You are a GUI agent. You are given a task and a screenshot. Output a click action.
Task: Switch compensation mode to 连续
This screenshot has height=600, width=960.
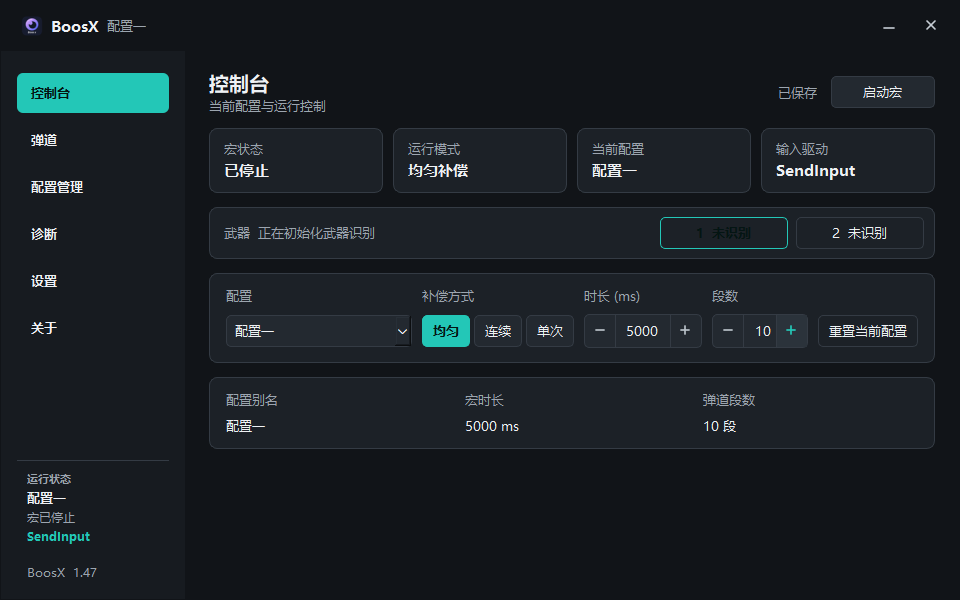pos(498,331)
